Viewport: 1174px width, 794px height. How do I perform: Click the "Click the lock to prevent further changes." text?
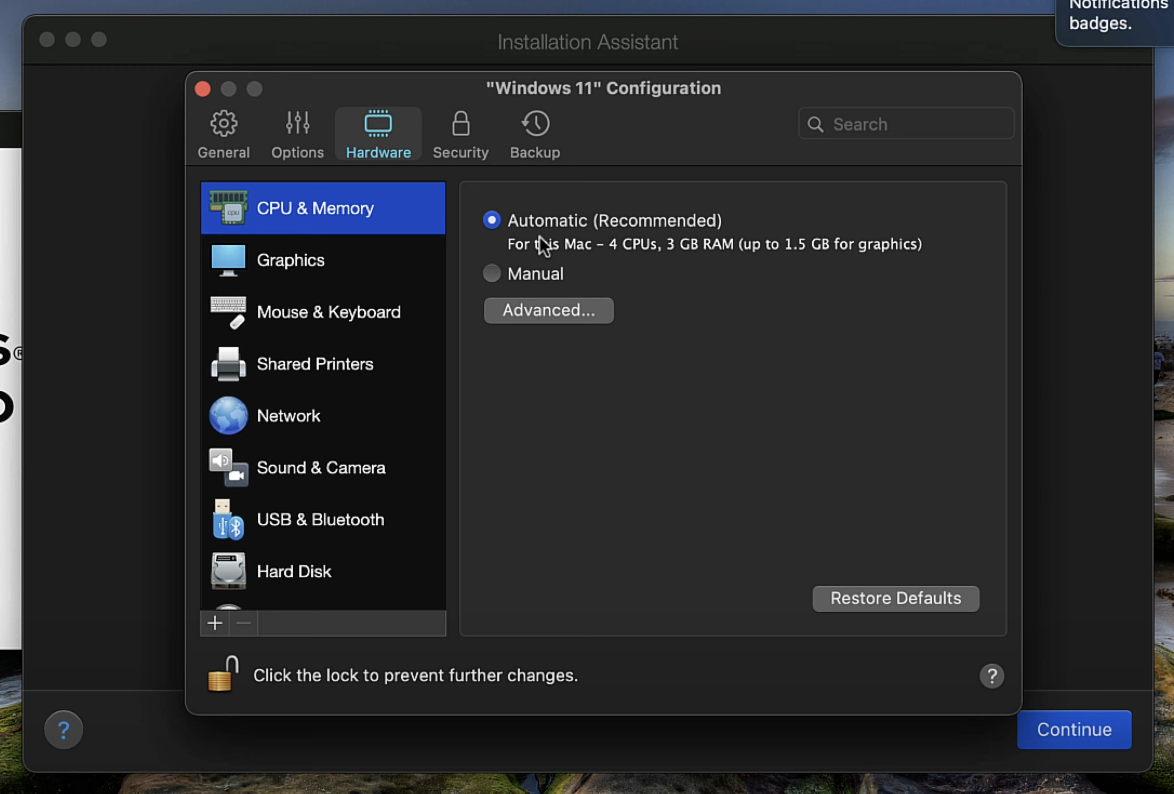point(416,676)
